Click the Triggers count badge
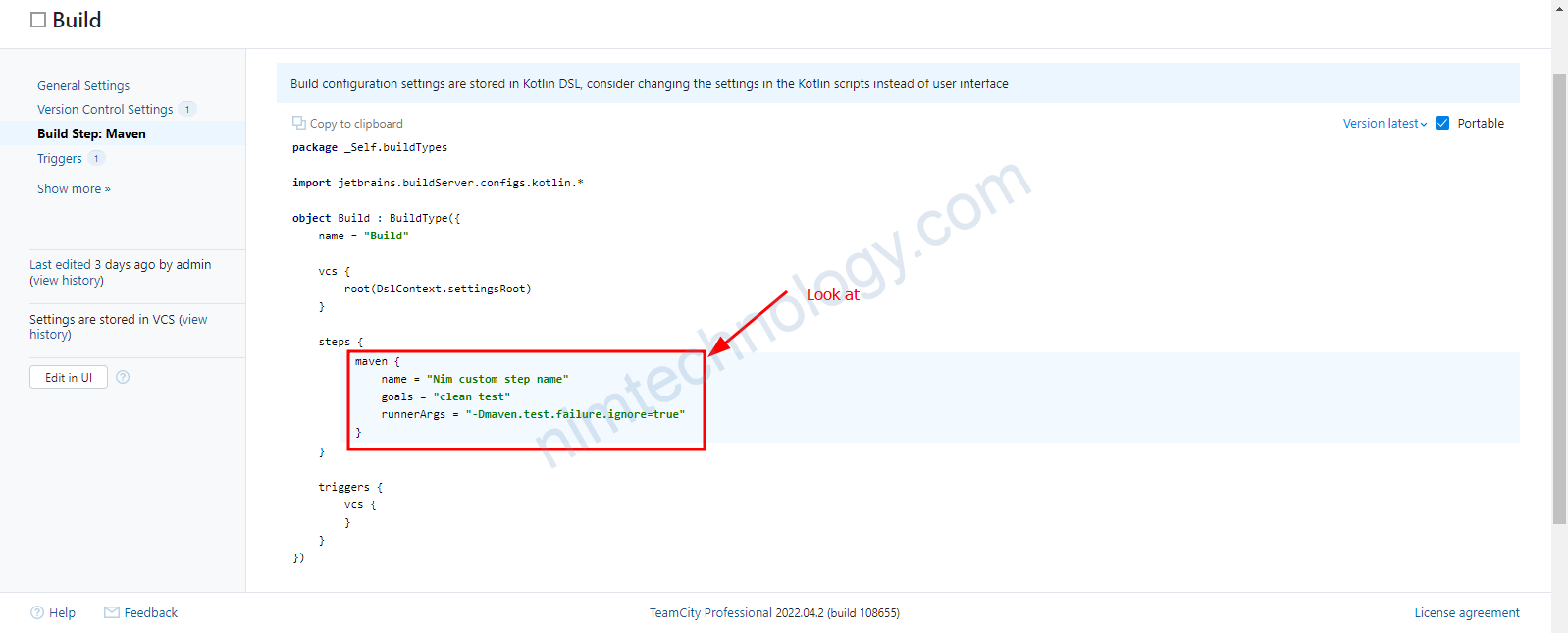 click(x=96, y=158)
